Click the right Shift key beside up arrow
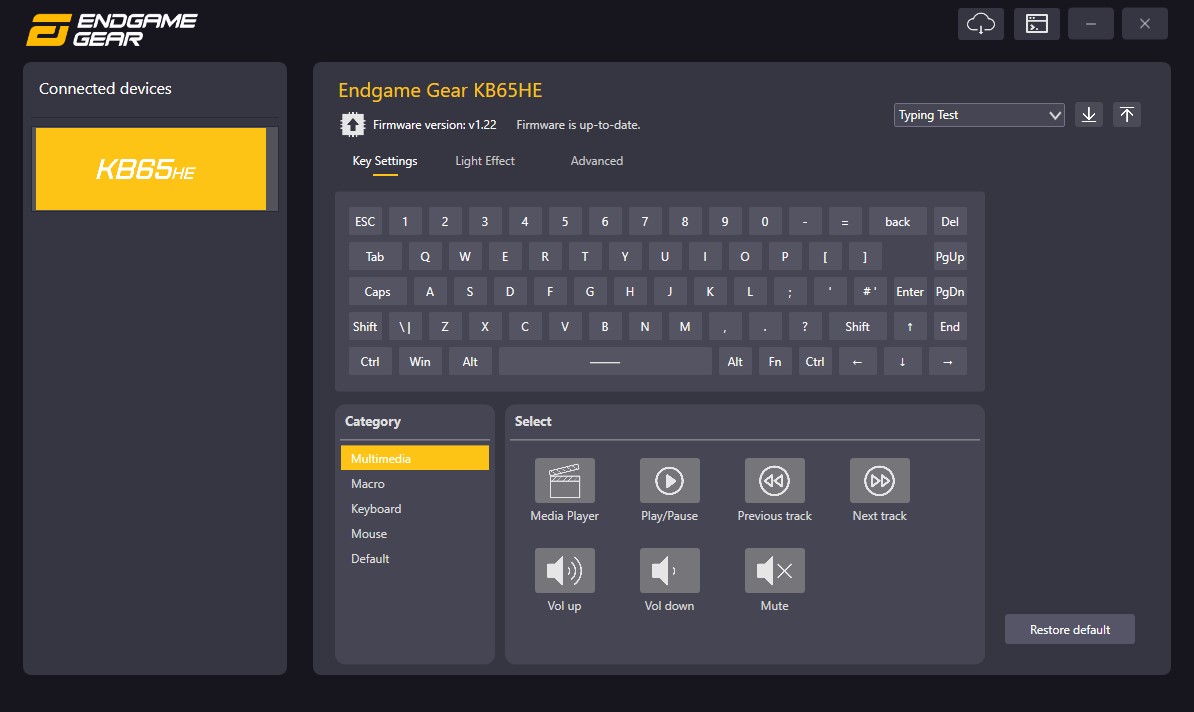1194x712 pixels. tap(857, 327)
